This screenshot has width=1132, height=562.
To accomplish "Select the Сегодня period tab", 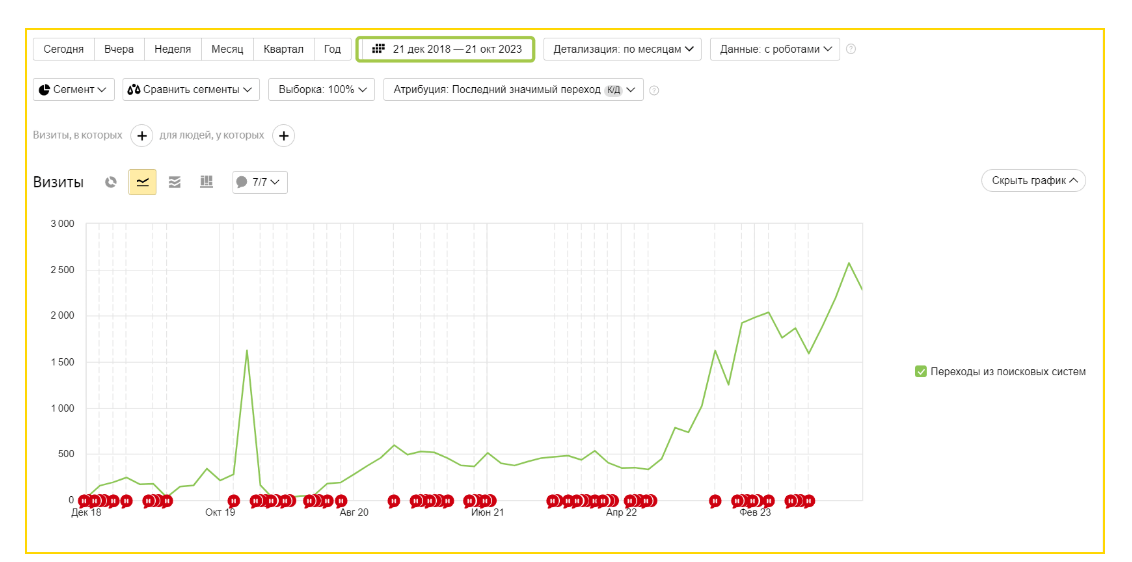I will (64, 50).
